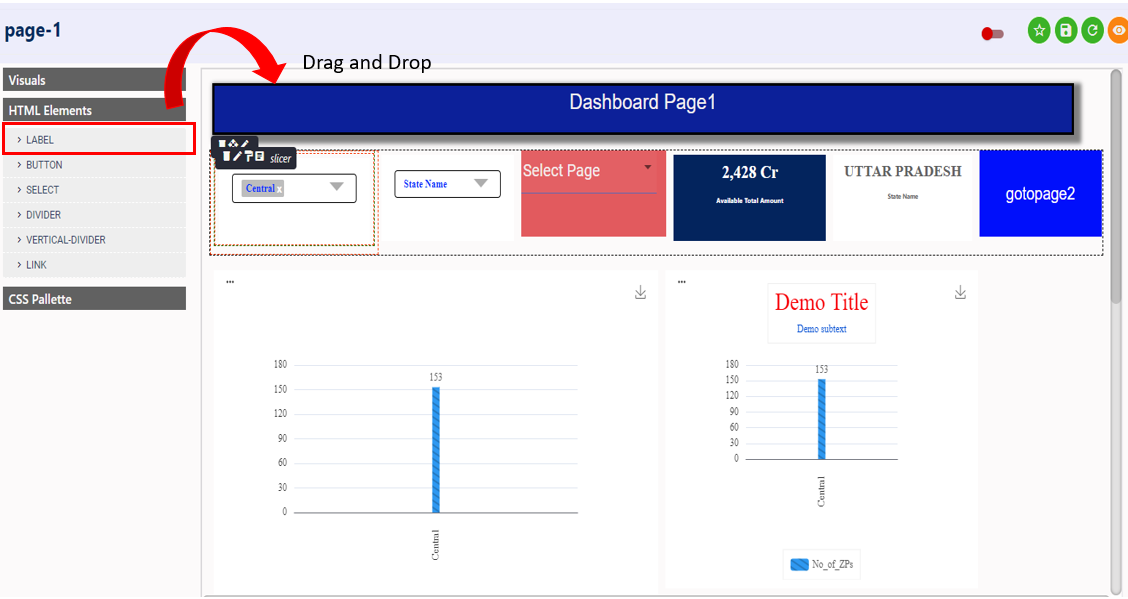This screenshot has height=599, width=1128.
Task: Select the DIVIDER element
Action: 94,215
